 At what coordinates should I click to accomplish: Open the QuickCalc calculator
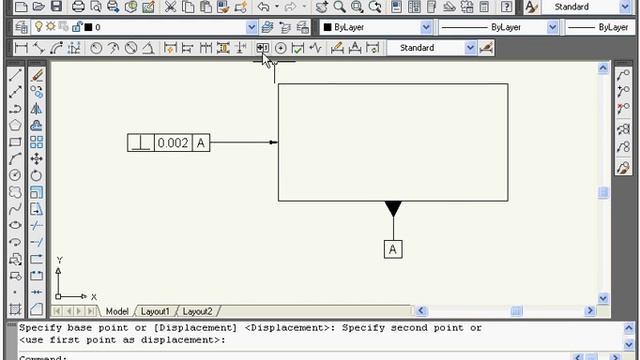coord(484,7)
